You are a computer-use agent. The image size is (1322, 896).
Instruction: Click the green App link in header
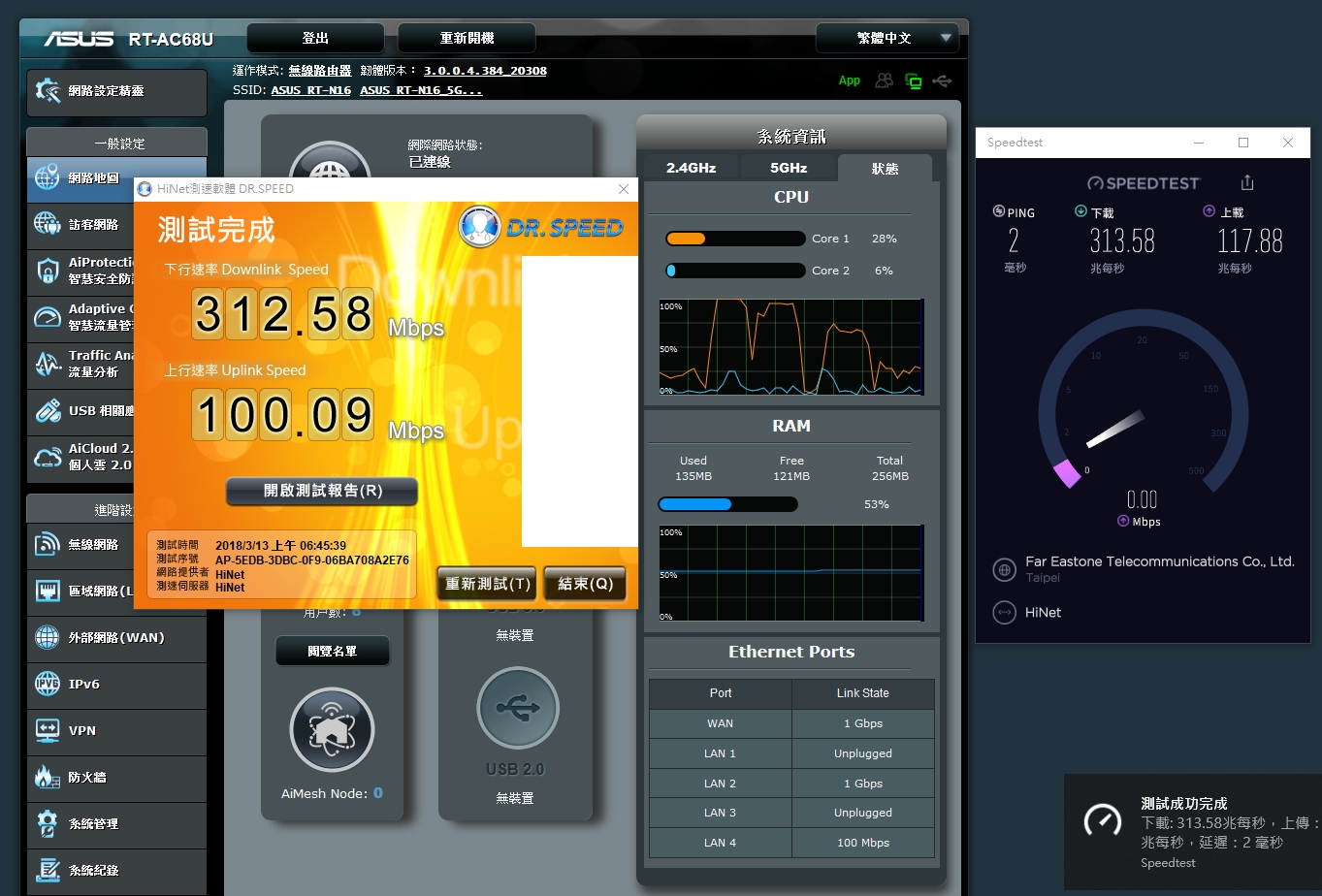pyautogui.click(x=850, y=80)
